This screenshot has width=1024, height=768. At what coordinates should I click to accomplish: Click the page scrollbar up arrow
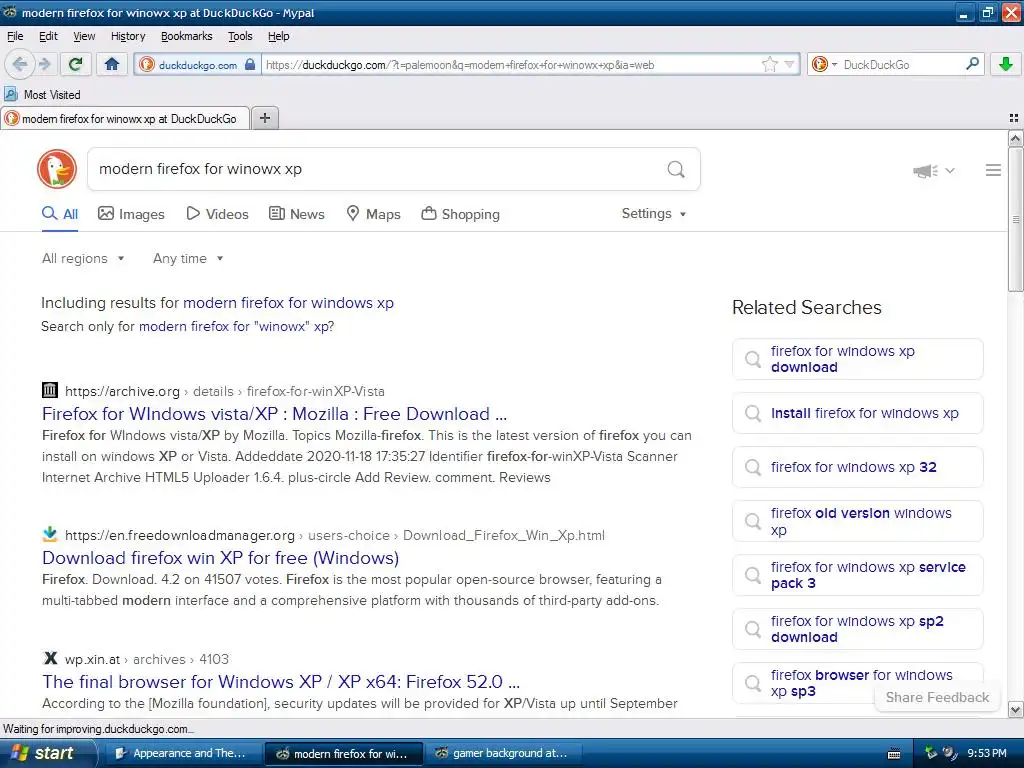point(1015,138)
